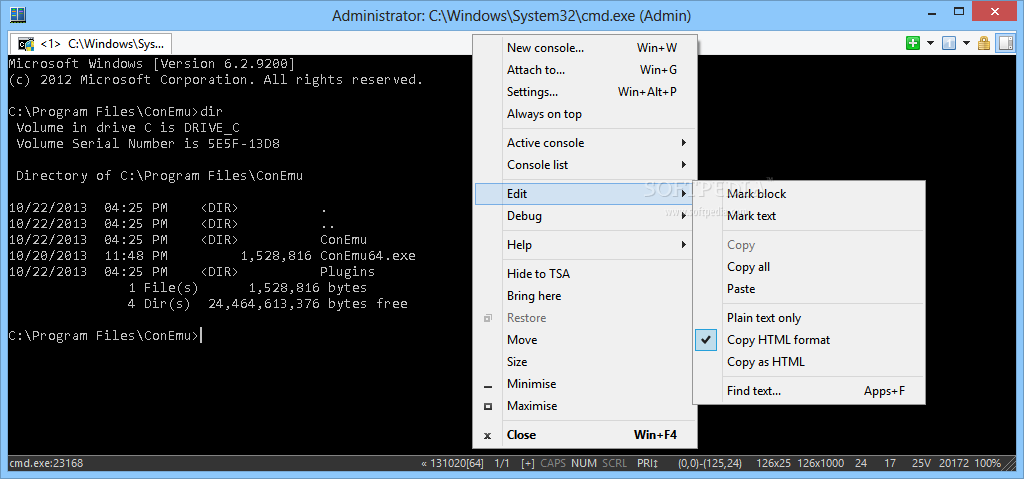This screenshot has width=1024, height=479.
Task: Click the 126x25 size in status bar
Action: (x=774, y=463)
